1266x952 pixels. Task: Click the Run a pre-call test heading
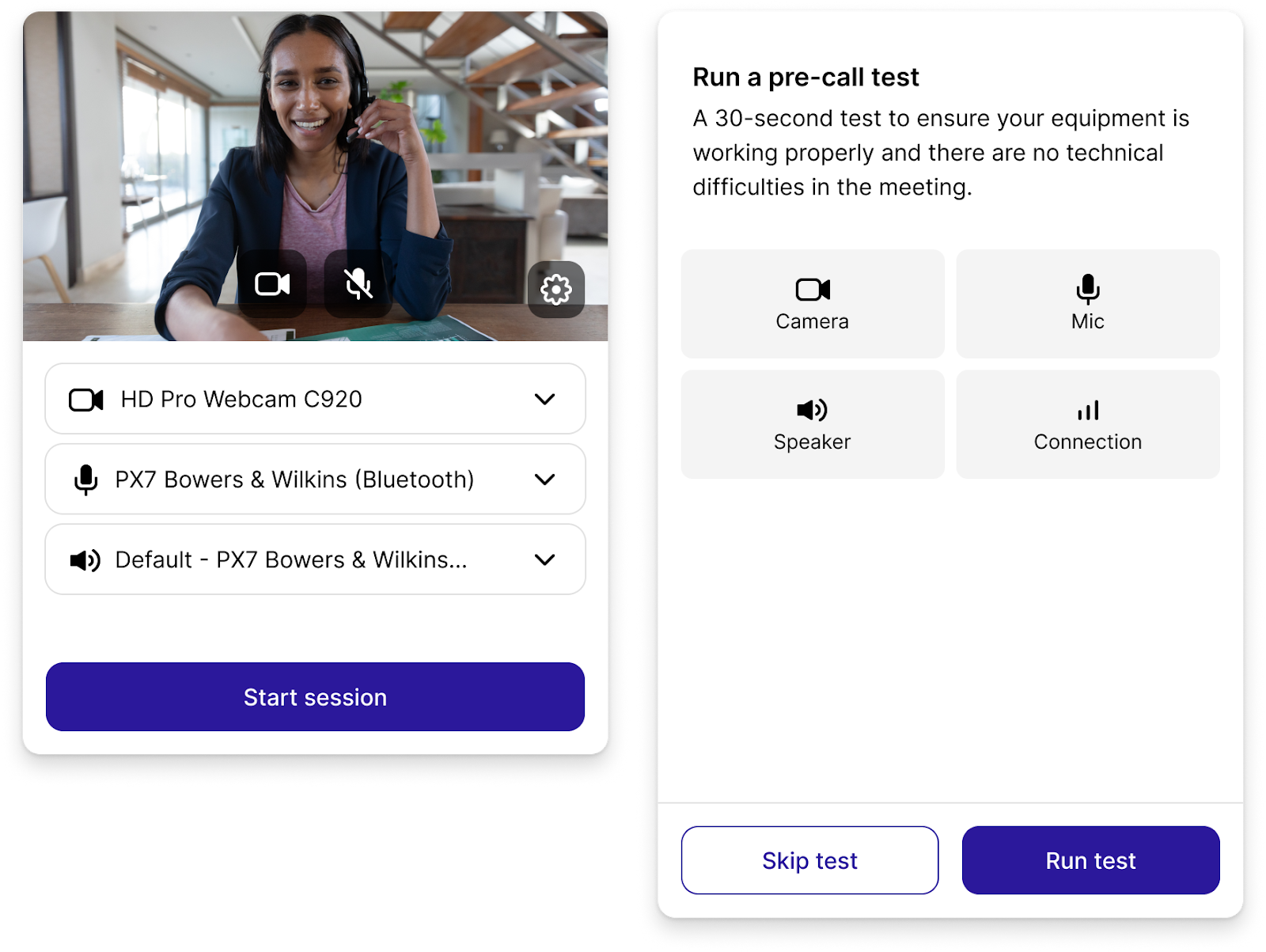[x=805, y=78]
